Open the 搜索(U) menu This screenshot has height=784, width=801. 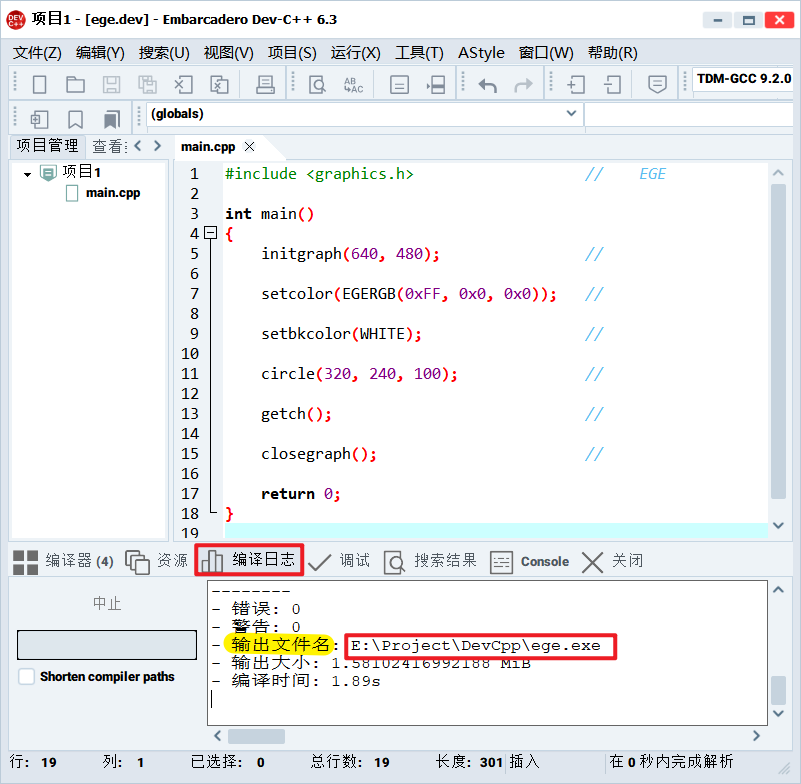click(164, 53)
